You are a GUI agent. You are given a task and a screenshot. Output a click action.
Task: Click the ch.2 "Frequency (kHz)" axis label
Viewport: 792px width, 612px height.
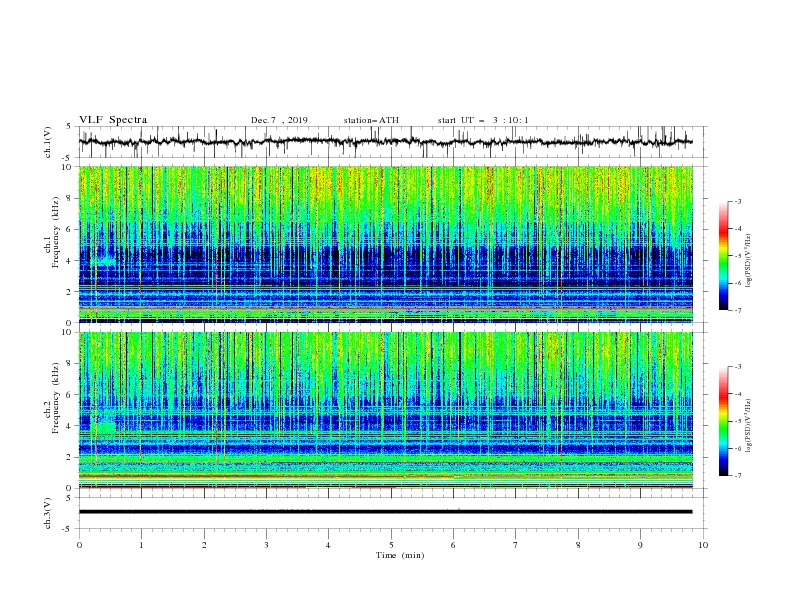55,398
